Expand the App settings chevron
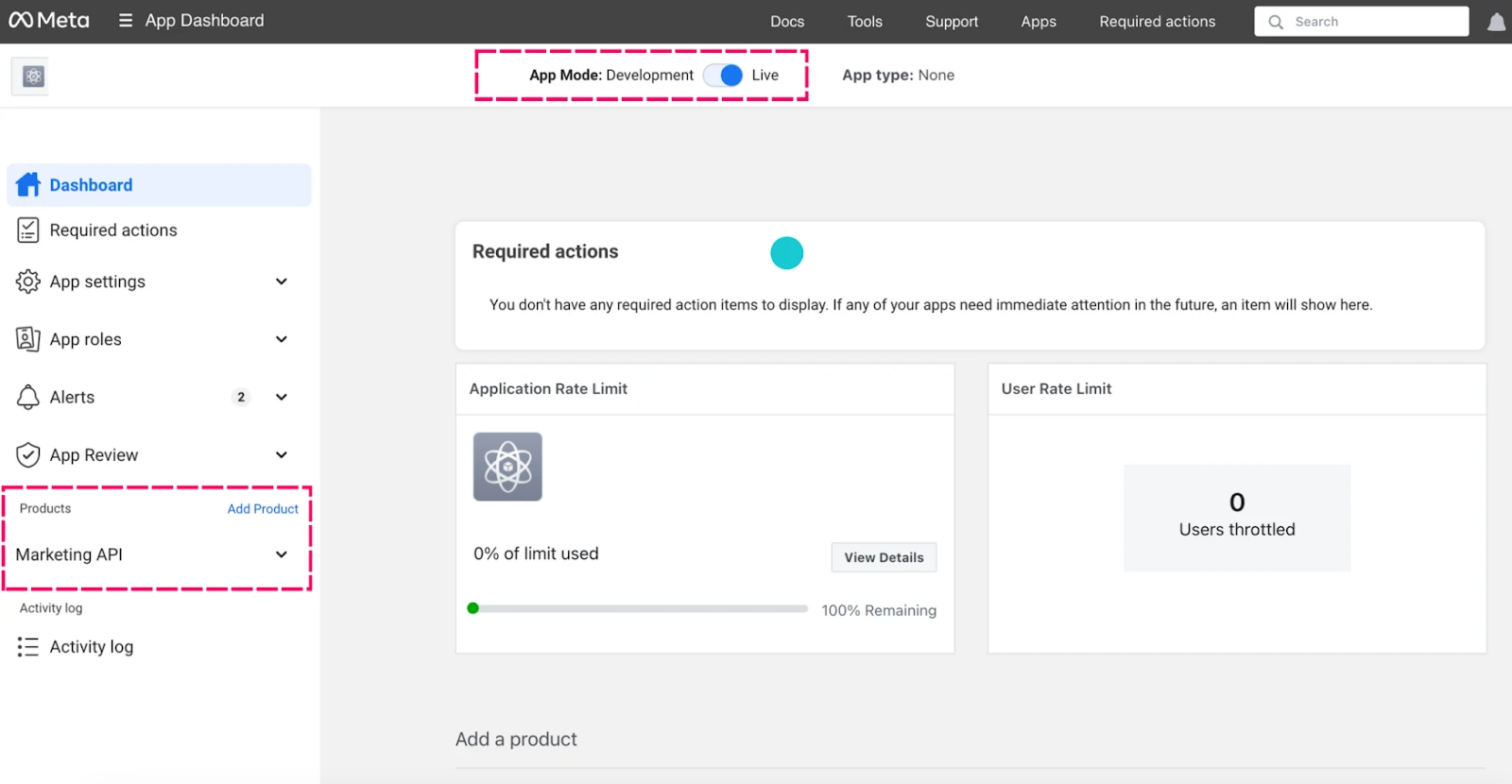Viewport: 1512px width, 784px height. [282, 281]
